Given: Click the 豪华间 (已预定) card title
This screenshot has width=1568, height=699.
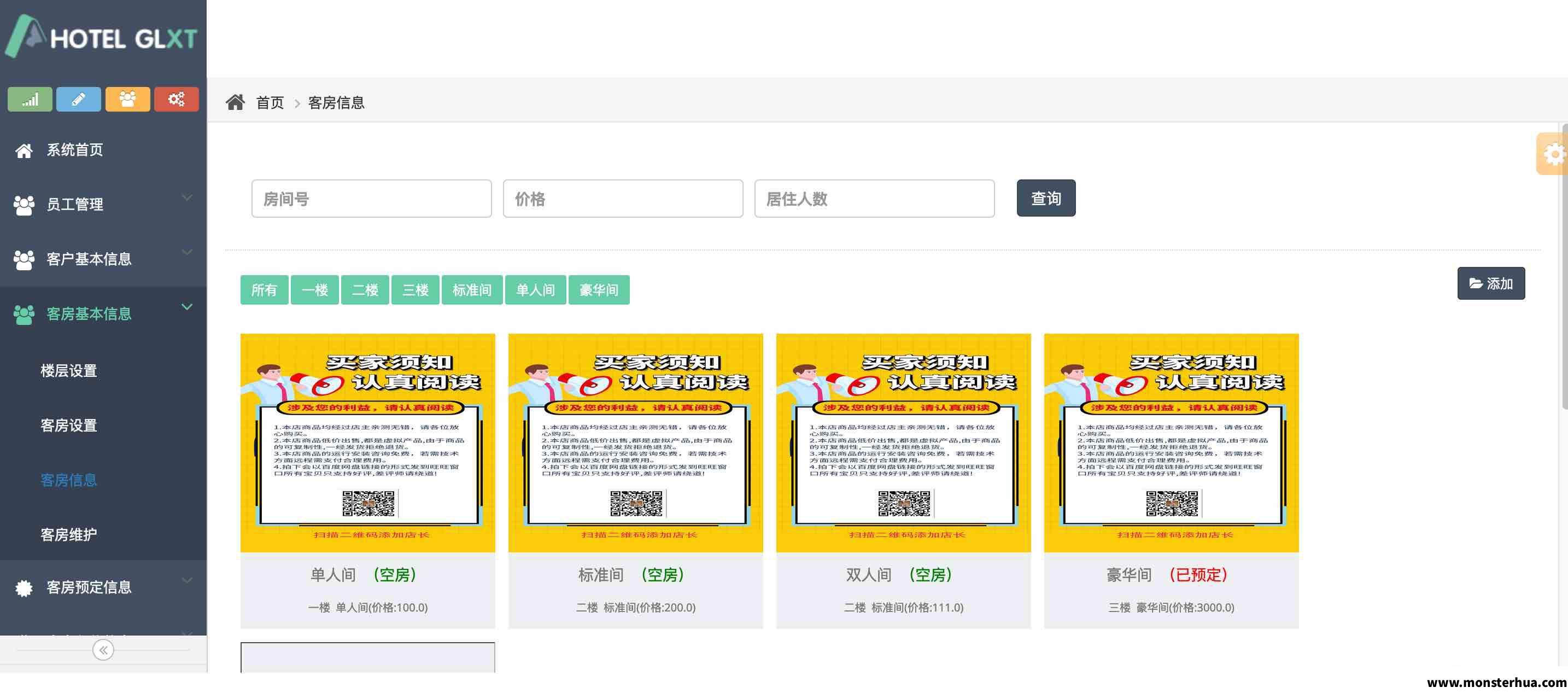Looking at the screenshot, I should 1167,575.
